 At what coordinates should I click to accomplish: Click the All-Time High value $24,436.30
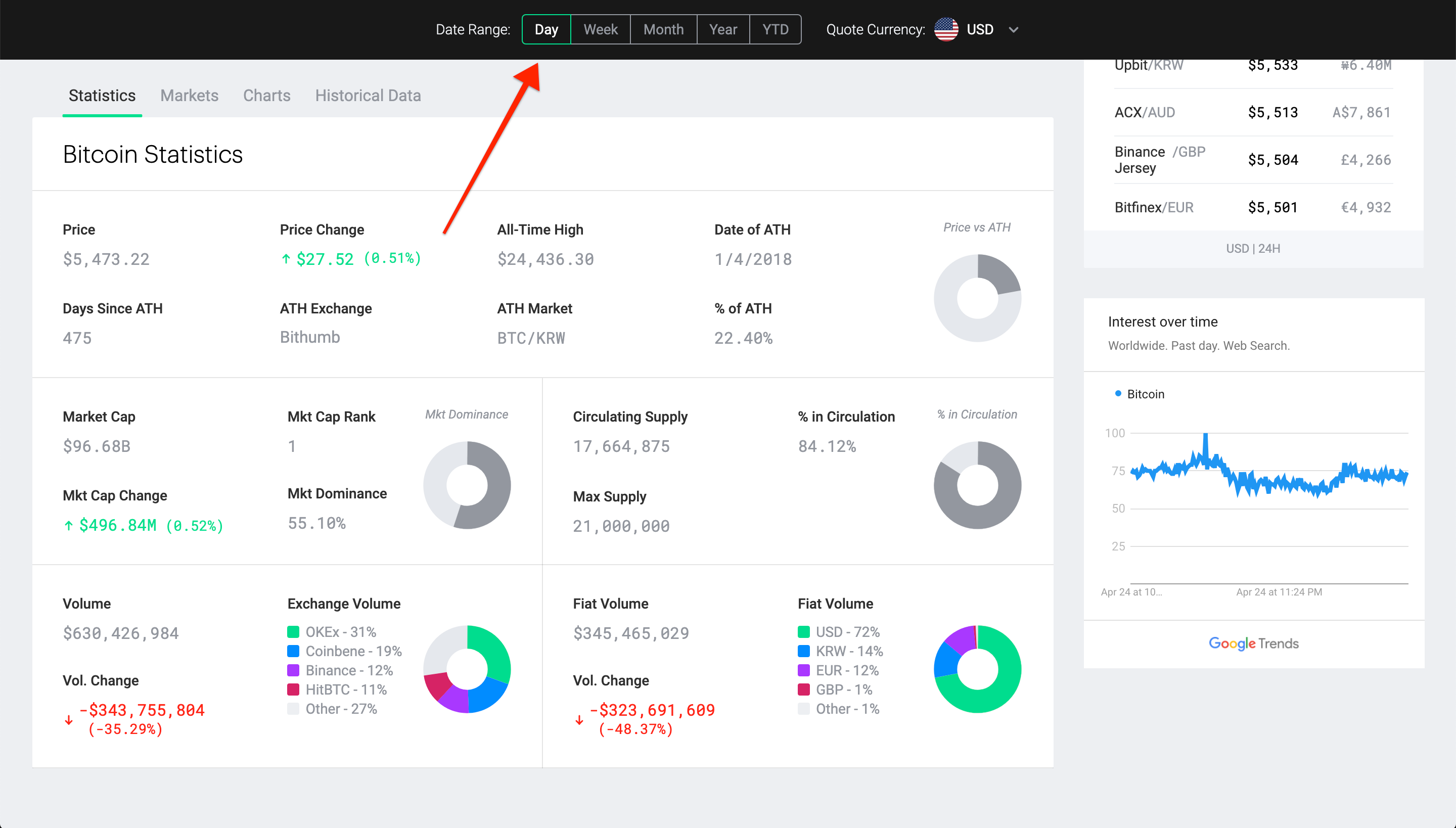[x=545, y=259]
